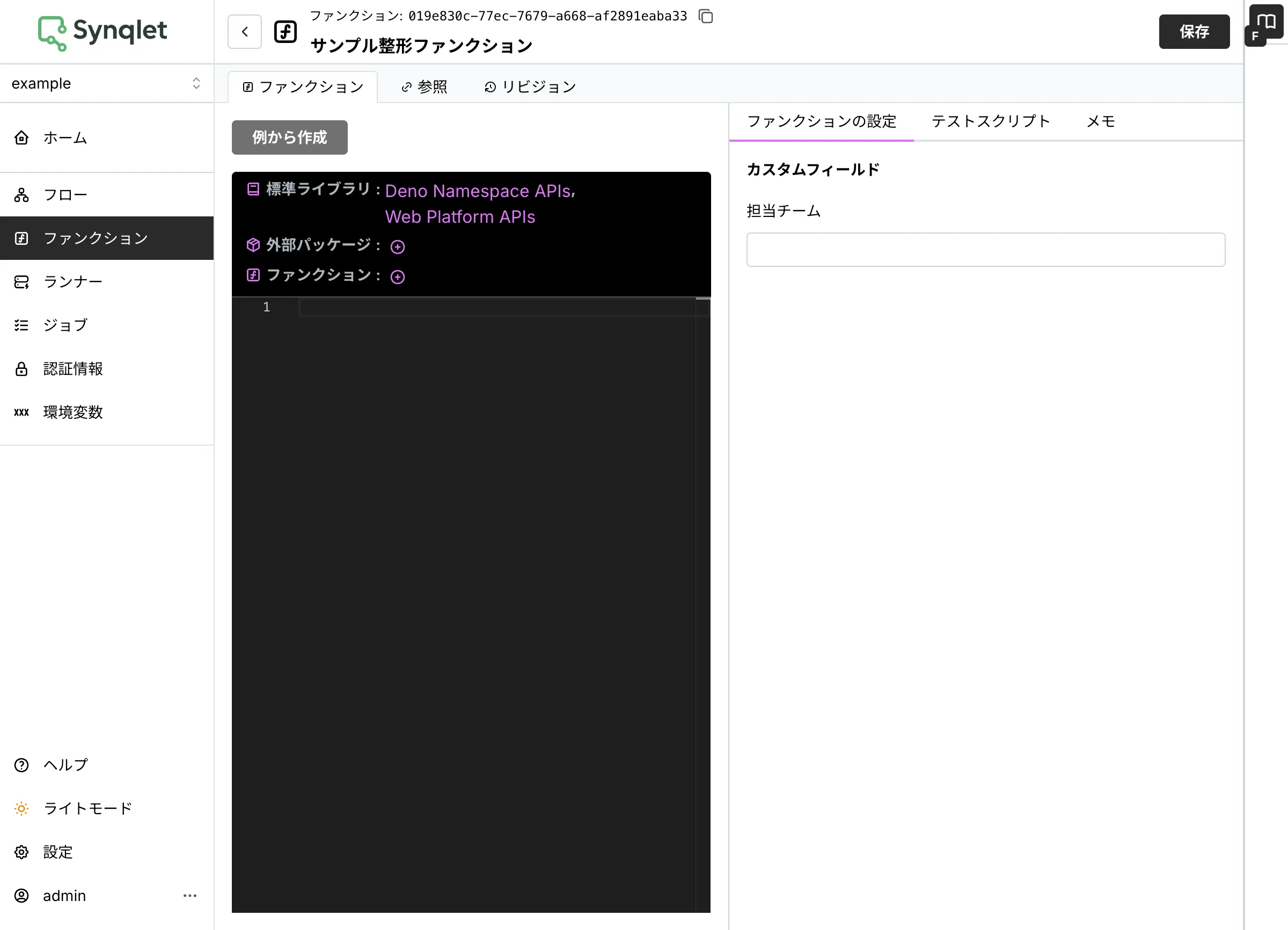Image resolution: width=1288 pixels, height=930 pixels.
Task: Go back using the chevron button
Action: [244, 32]
